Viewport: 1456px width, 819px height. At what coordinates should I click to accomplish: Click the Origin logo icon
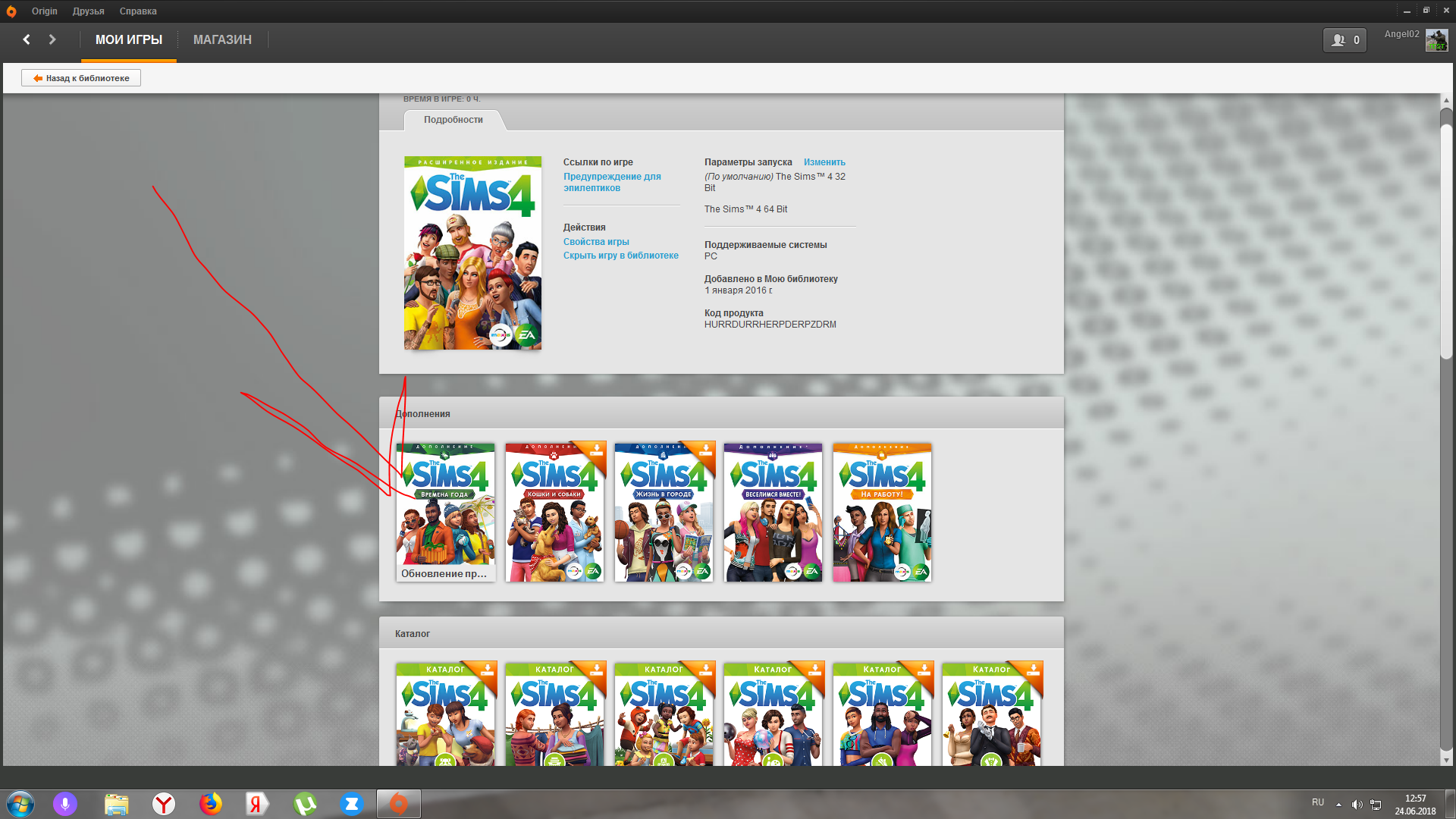coord(11,11)
